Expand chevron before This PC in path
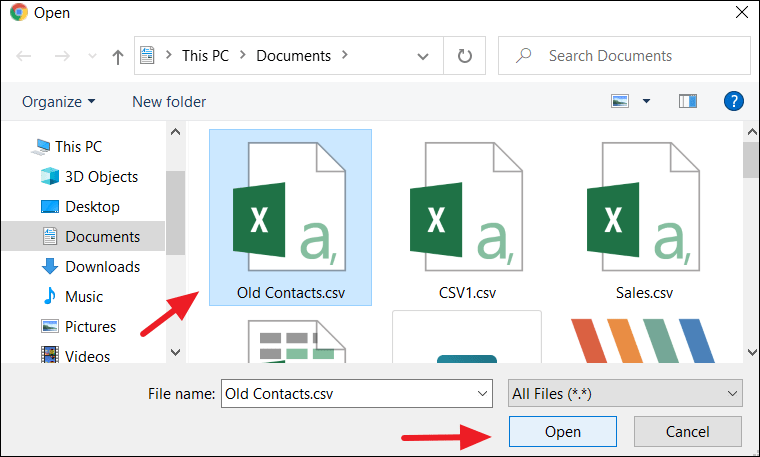This screenshot has height=457, width=760. coord(169,55)
